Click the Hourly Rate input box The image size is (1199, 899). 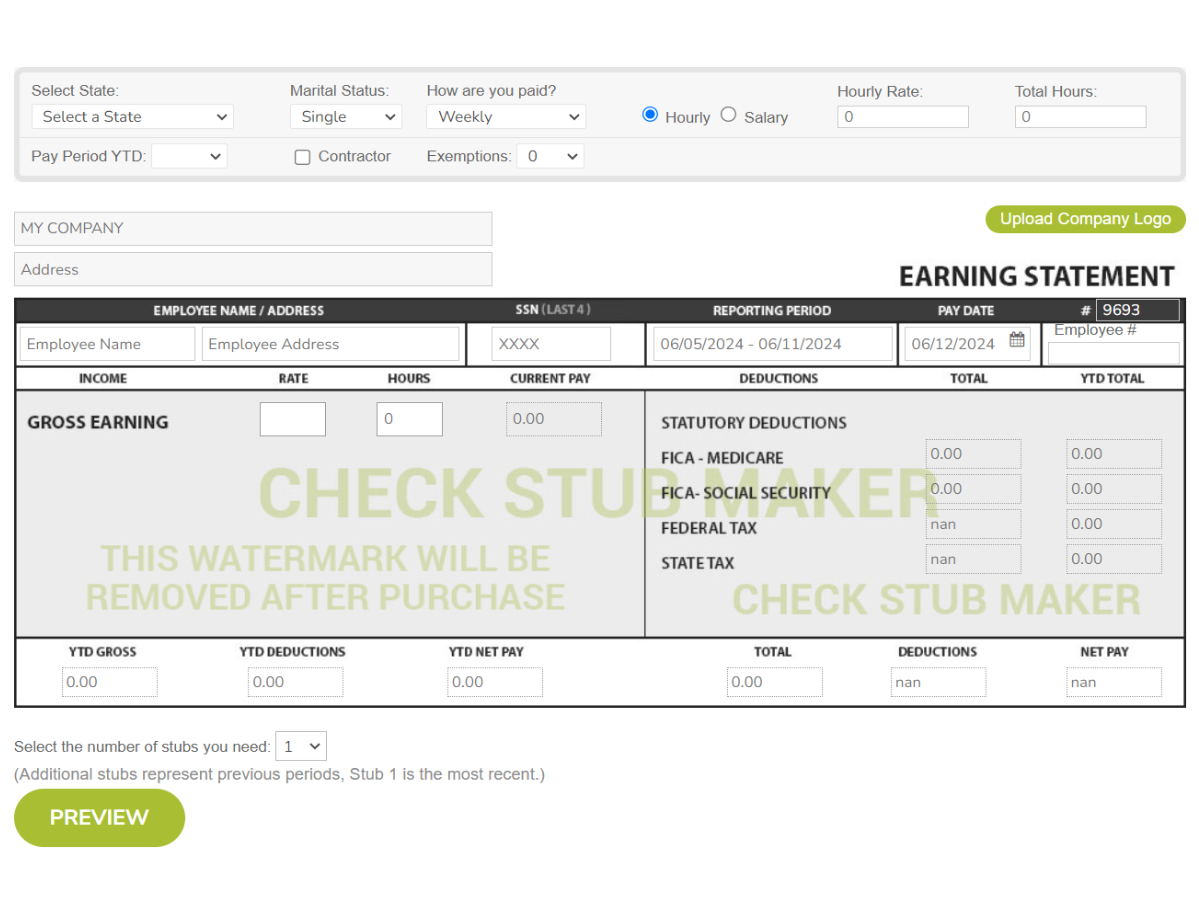click(x=902, y=116)
